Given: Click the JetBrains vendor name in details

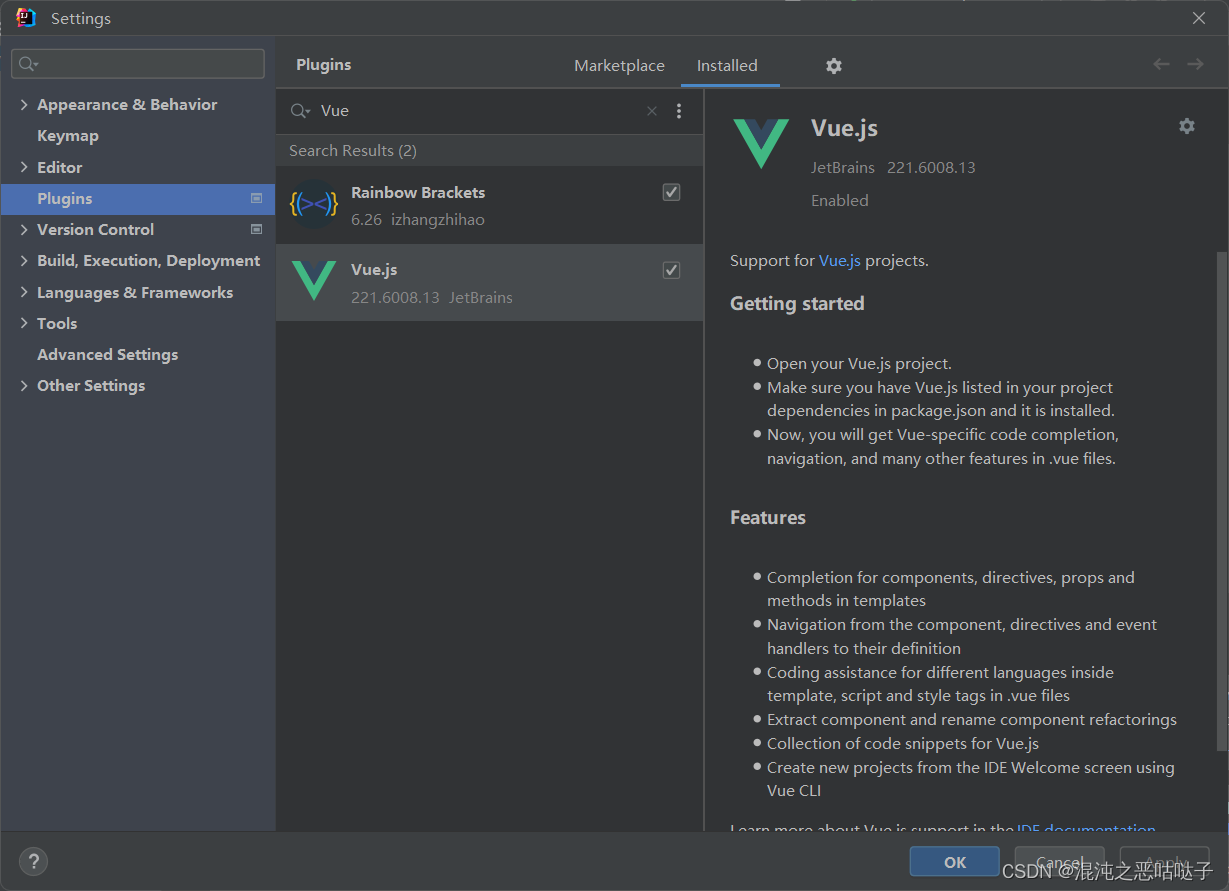Looking at the screenshot, I should click(843, 167).
